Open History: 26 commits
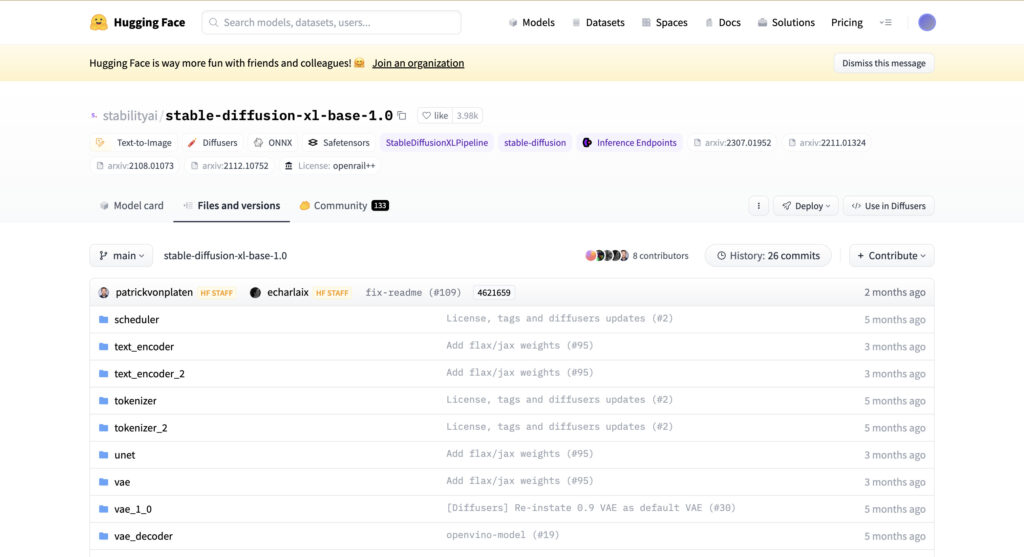The height and width of the screenshot is (557, 1024). pyautogui.click(x=768, y=255)
